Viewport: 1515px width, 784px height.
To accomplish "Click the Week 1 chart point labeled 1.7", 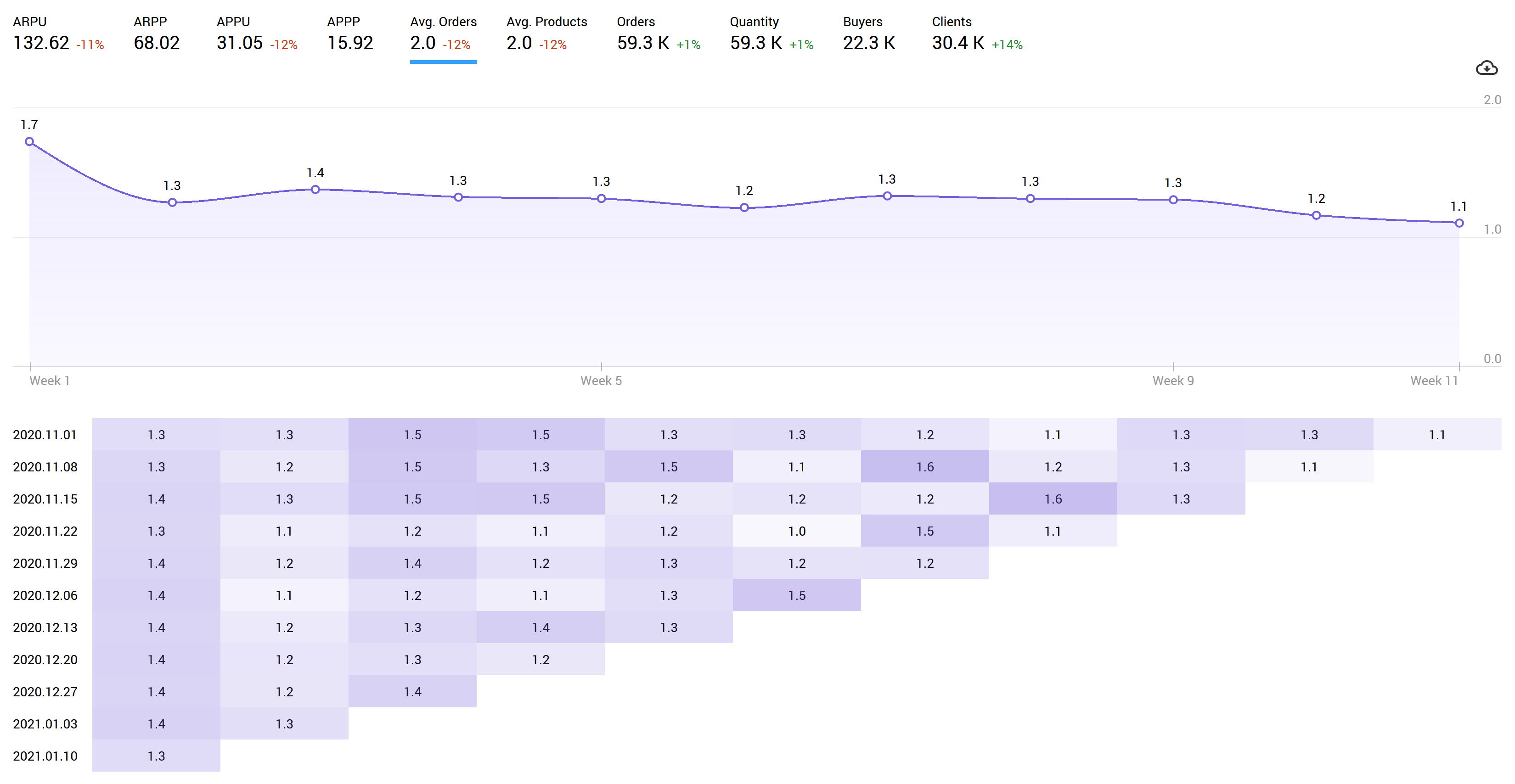I will point(29,142).
